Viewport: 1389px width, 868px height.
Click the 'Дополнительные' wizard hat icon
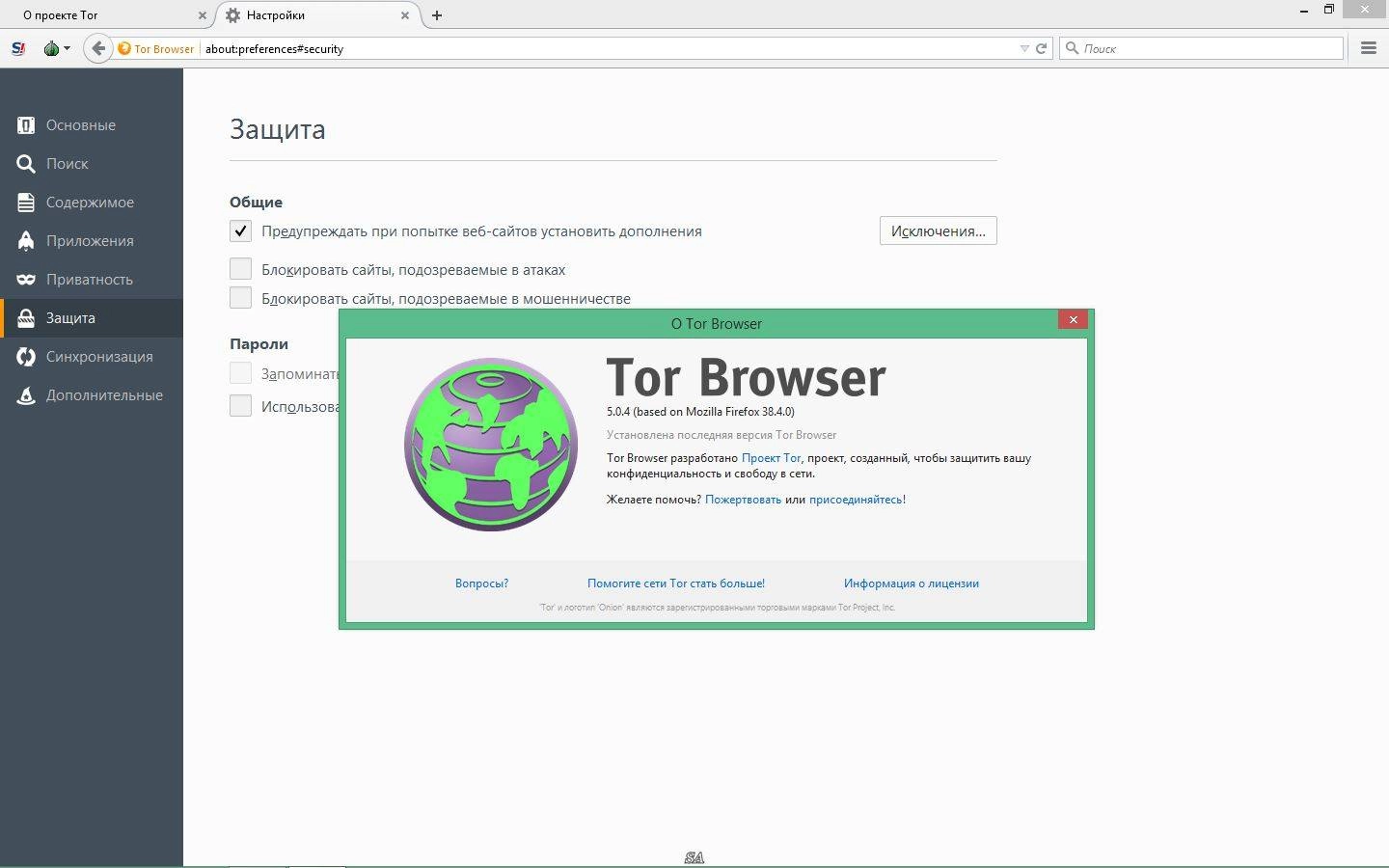pyautogui.click(x=26, y=395)
